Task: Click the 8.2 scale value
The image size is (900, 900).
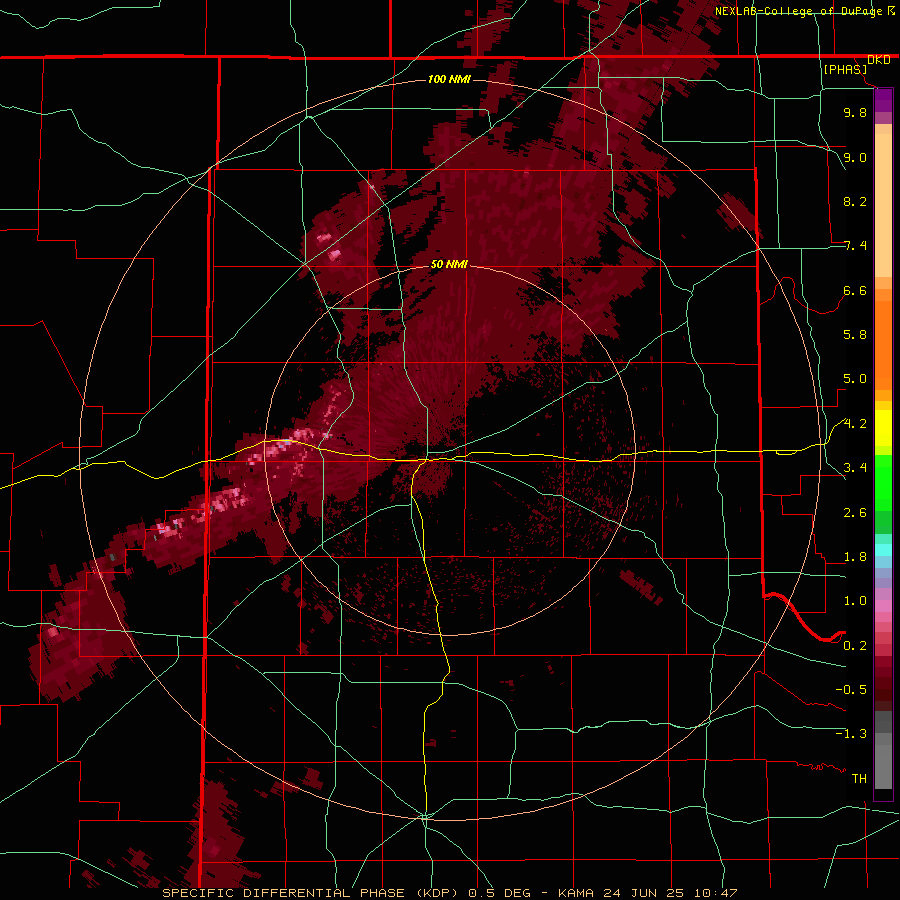Action: [x=855, y=201]
